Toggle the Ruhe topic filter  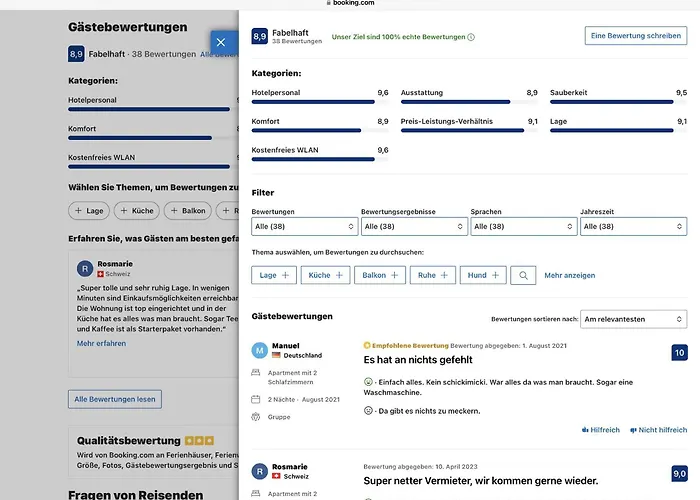point(433,275)
